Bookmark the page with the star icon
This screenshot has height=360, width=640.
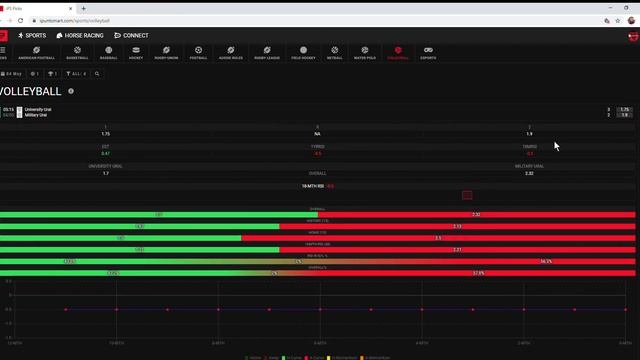pos(618,20)
